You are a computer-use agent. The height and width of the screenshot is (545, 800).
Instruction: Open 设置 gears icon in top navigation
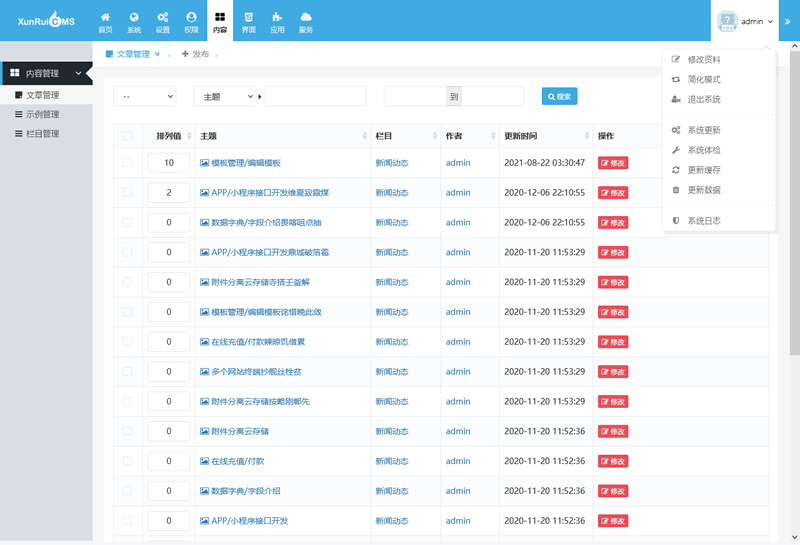click(x=162, y=21)
